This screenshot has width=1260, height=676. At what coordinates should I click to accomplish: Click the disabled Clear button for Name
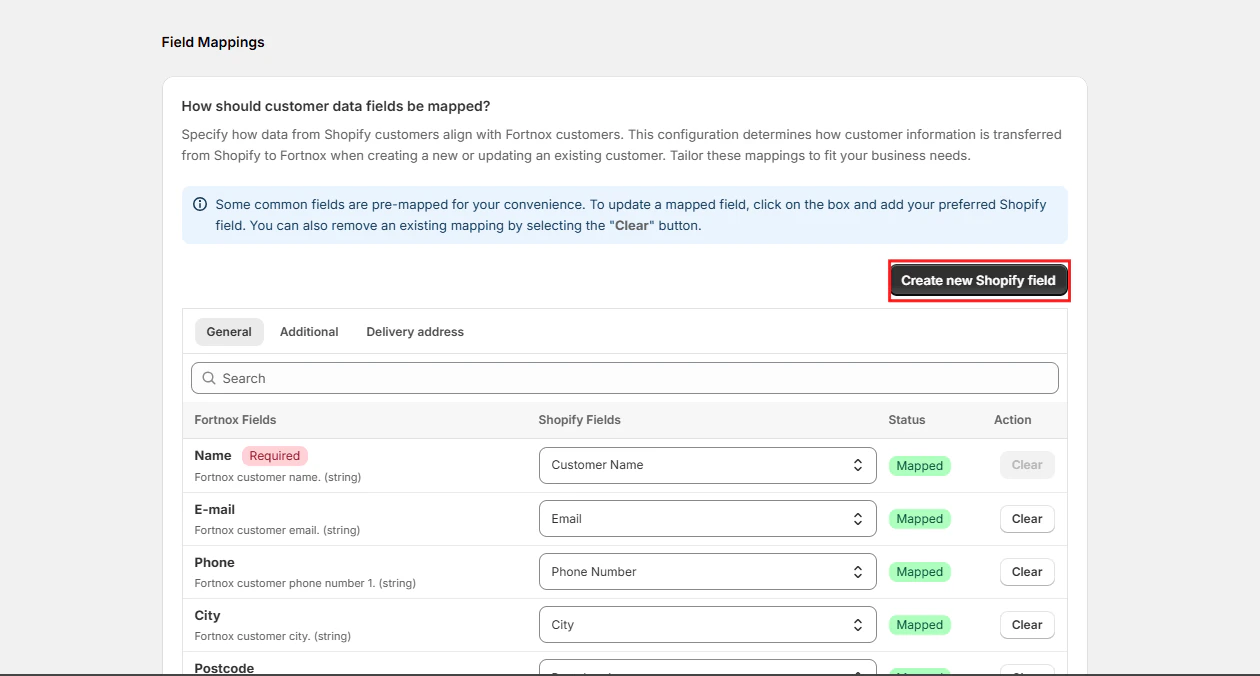(1027, 465)
